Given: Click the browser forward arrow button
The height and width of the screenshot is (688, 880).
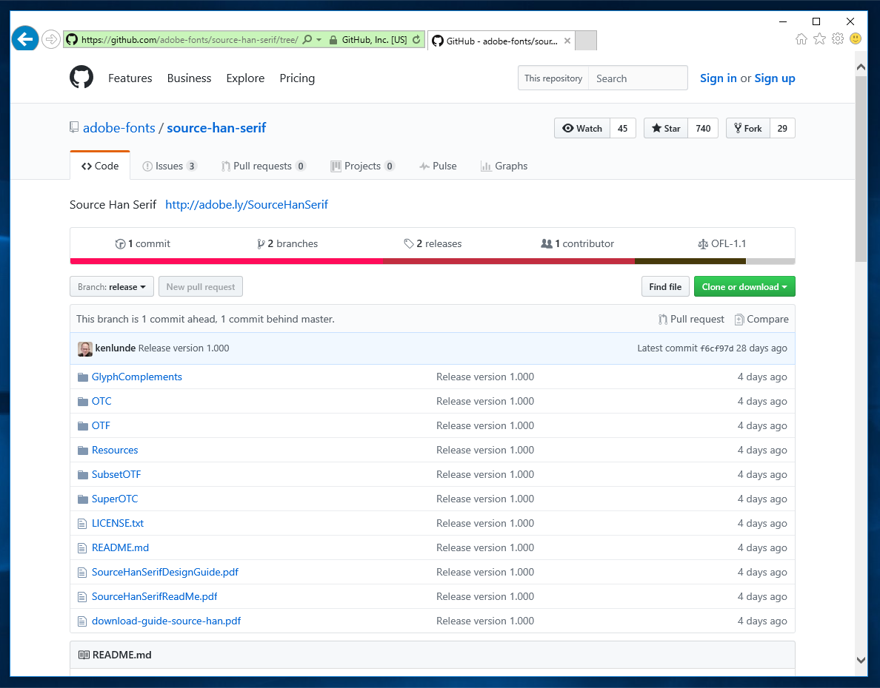Looking at the screenshot, I should pos(51,39).
